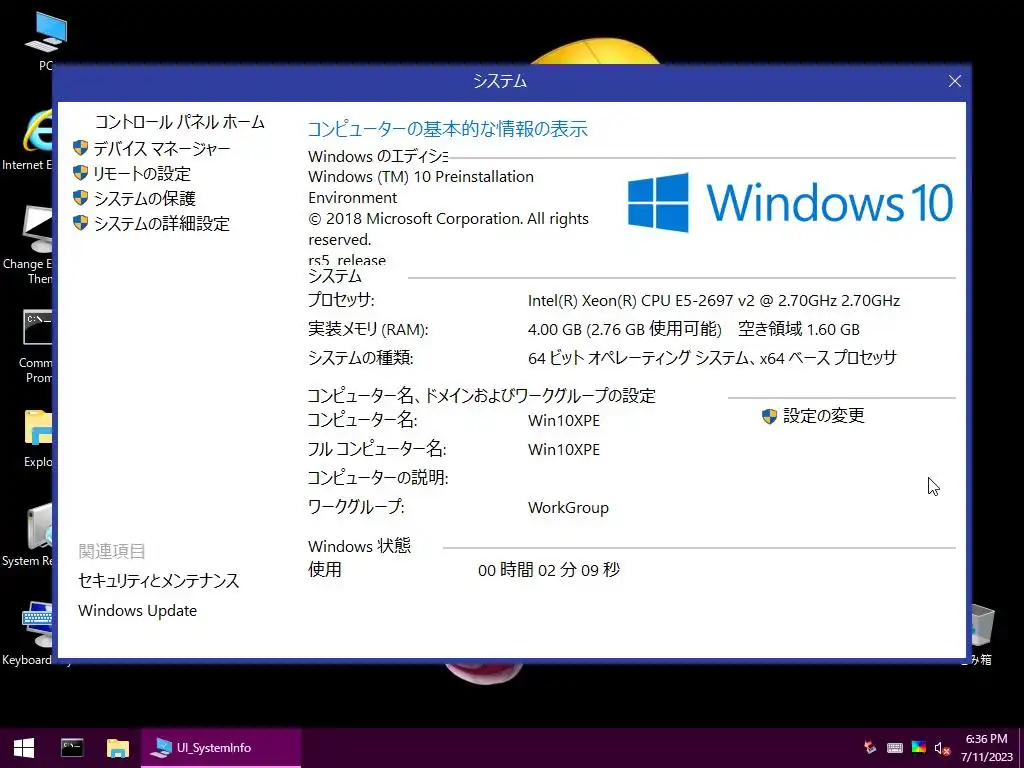Image resolution: width=1024 pixels, height=768 pixels.
Task: Click the システムの種類: label
Action: pos(360,358)
